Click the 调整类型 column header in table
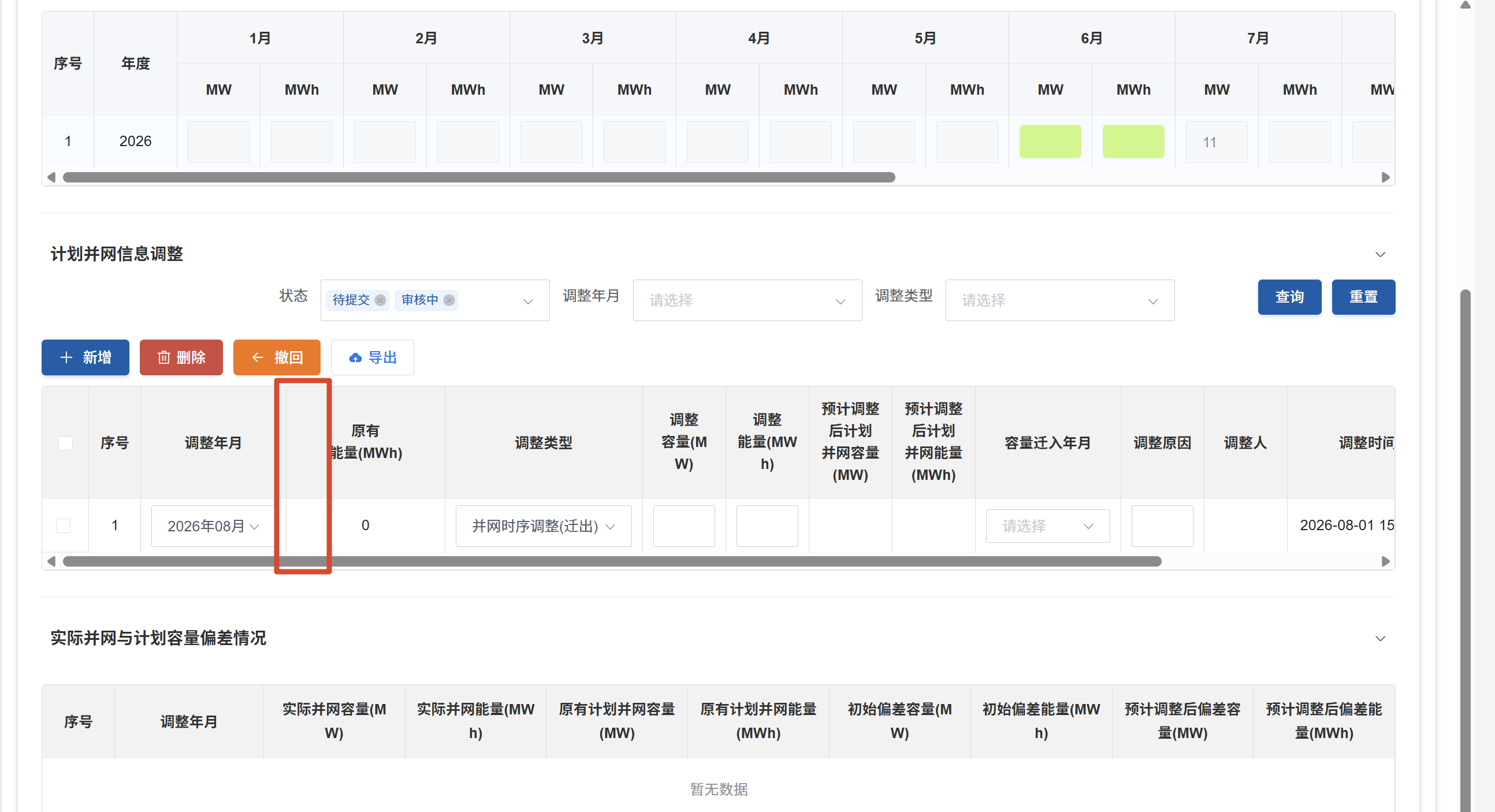The width and height of the screenshot is (1495, 812). click(x=543, y=443)
